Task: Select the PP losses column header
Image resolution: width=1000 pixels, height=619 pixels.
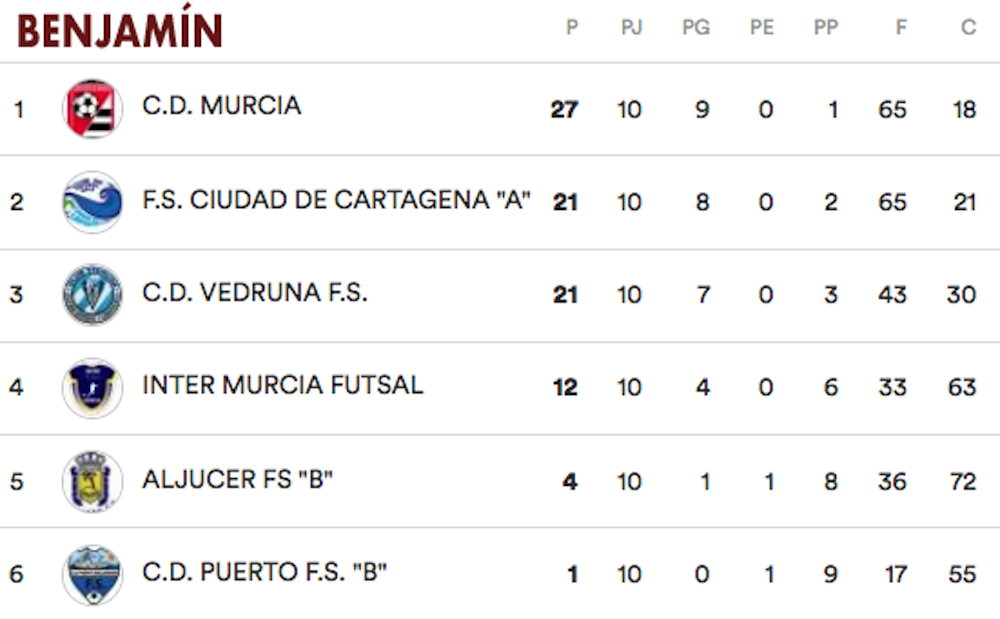Action: (826, 27)
